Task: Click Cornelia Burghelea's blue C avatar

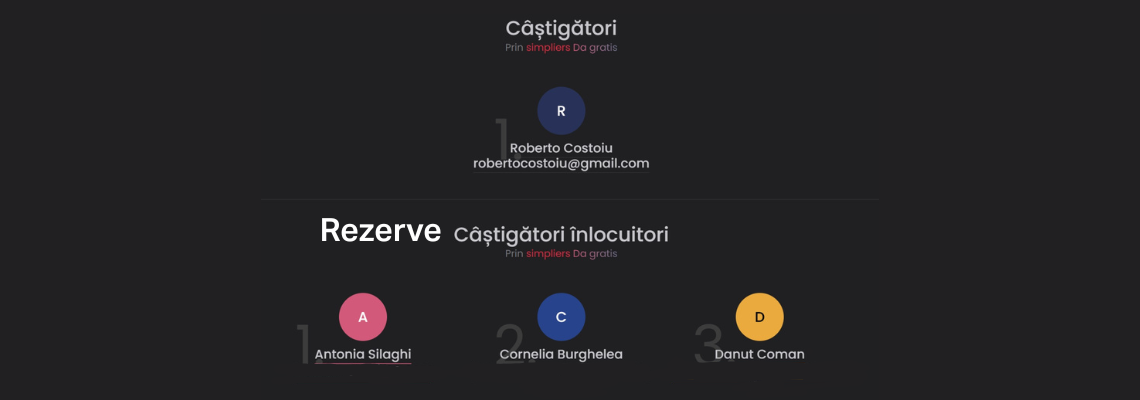Action: 561,317
